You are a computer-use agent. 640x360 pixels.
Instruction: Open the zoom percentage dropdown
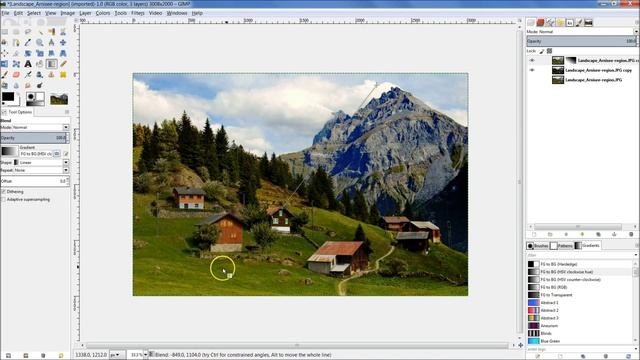click(145, 355)
